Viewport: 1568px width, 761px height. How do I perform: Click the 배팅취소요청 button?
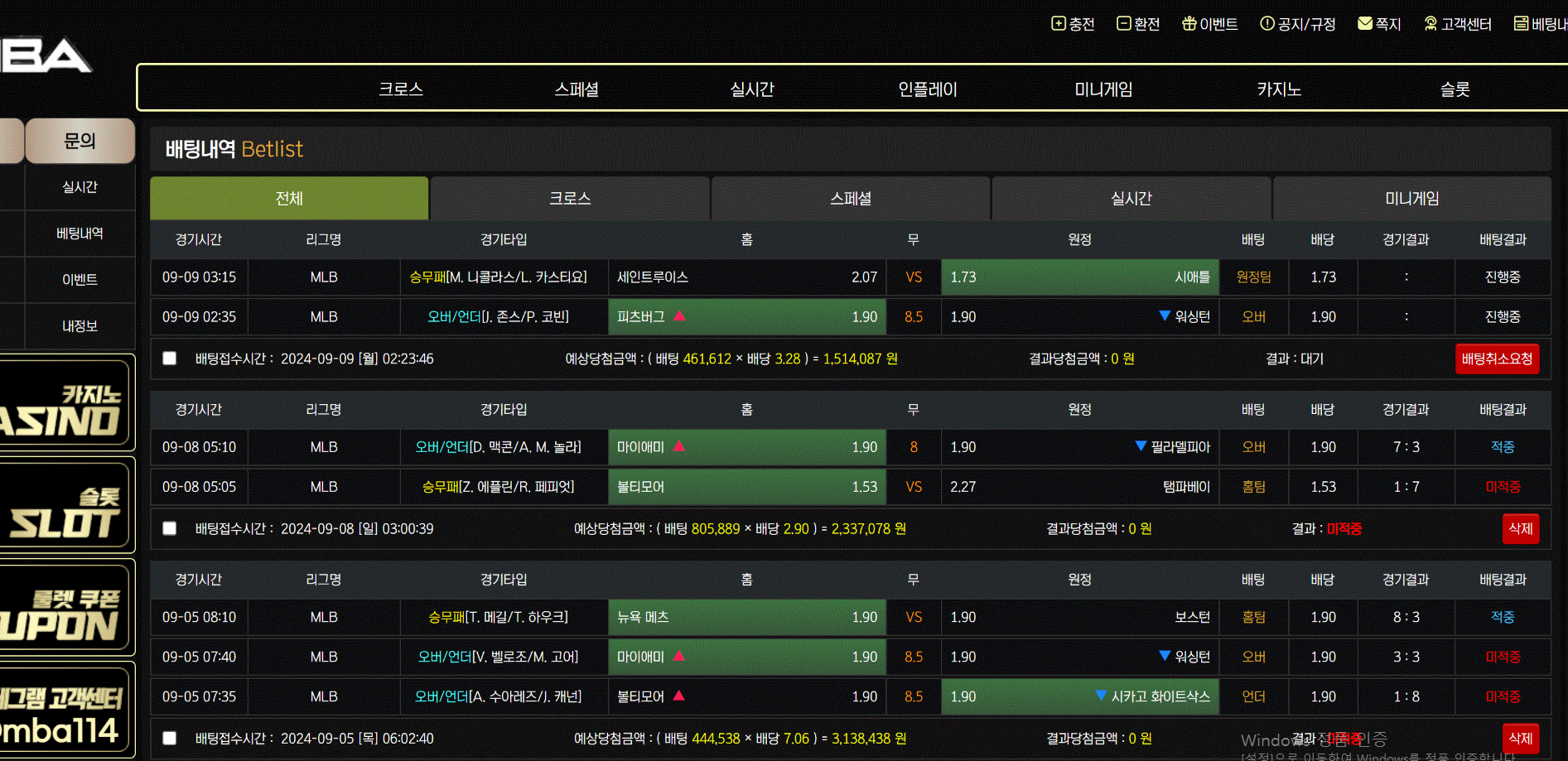(1498, 359)
